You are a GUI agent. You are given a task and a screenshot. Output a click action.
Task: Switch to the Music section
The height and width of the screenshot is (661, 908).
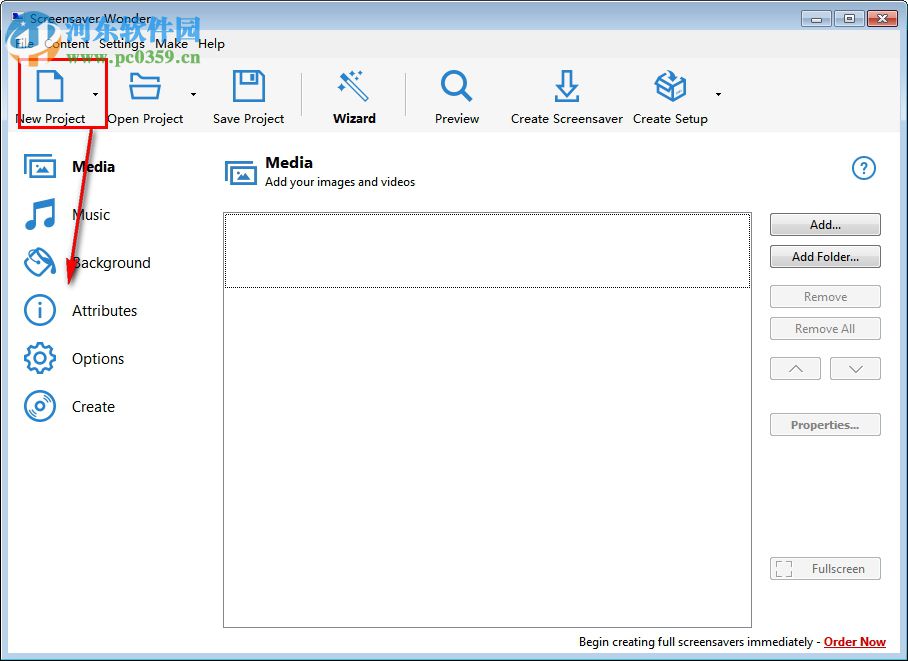(x=91, y=214)
